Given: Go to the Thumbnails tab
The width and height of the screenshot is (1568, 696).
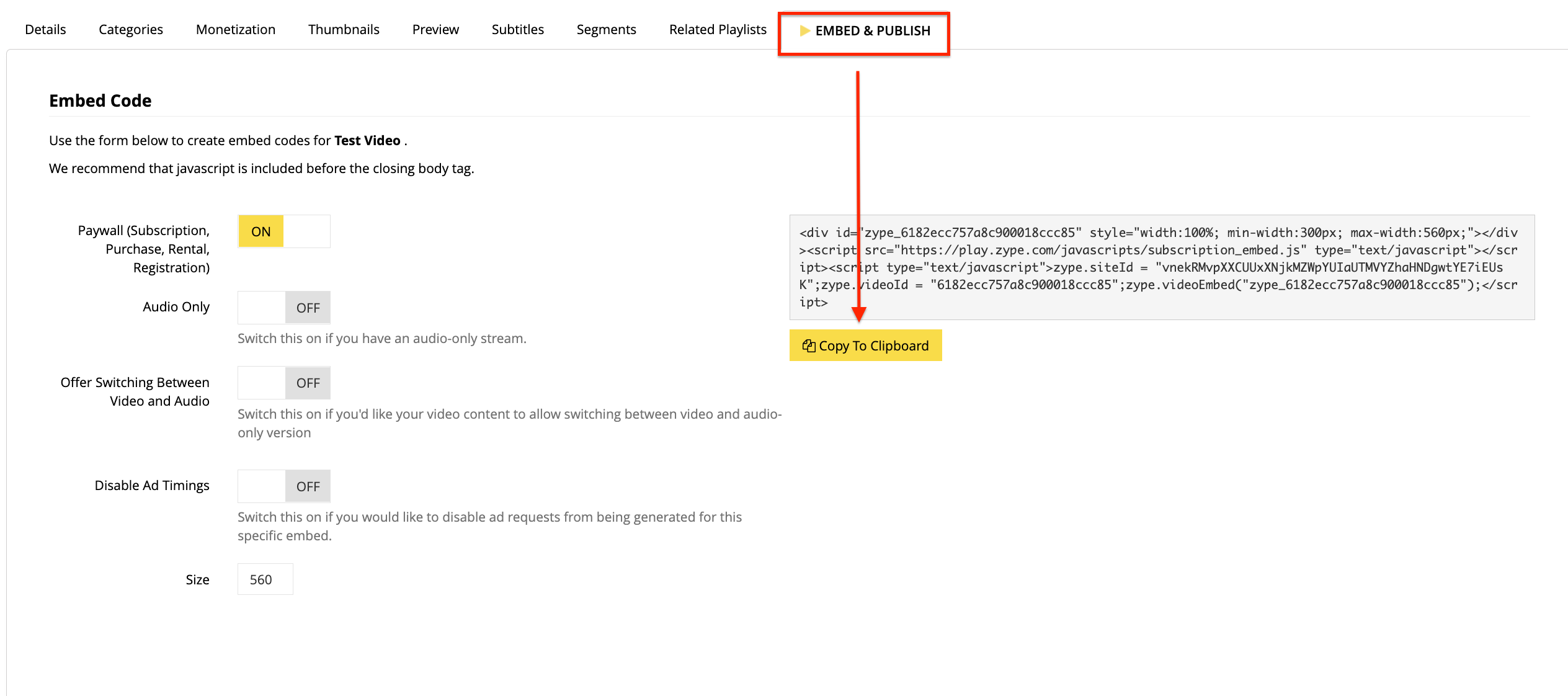Looking at the screenshot, I should (x=344, y=29).
